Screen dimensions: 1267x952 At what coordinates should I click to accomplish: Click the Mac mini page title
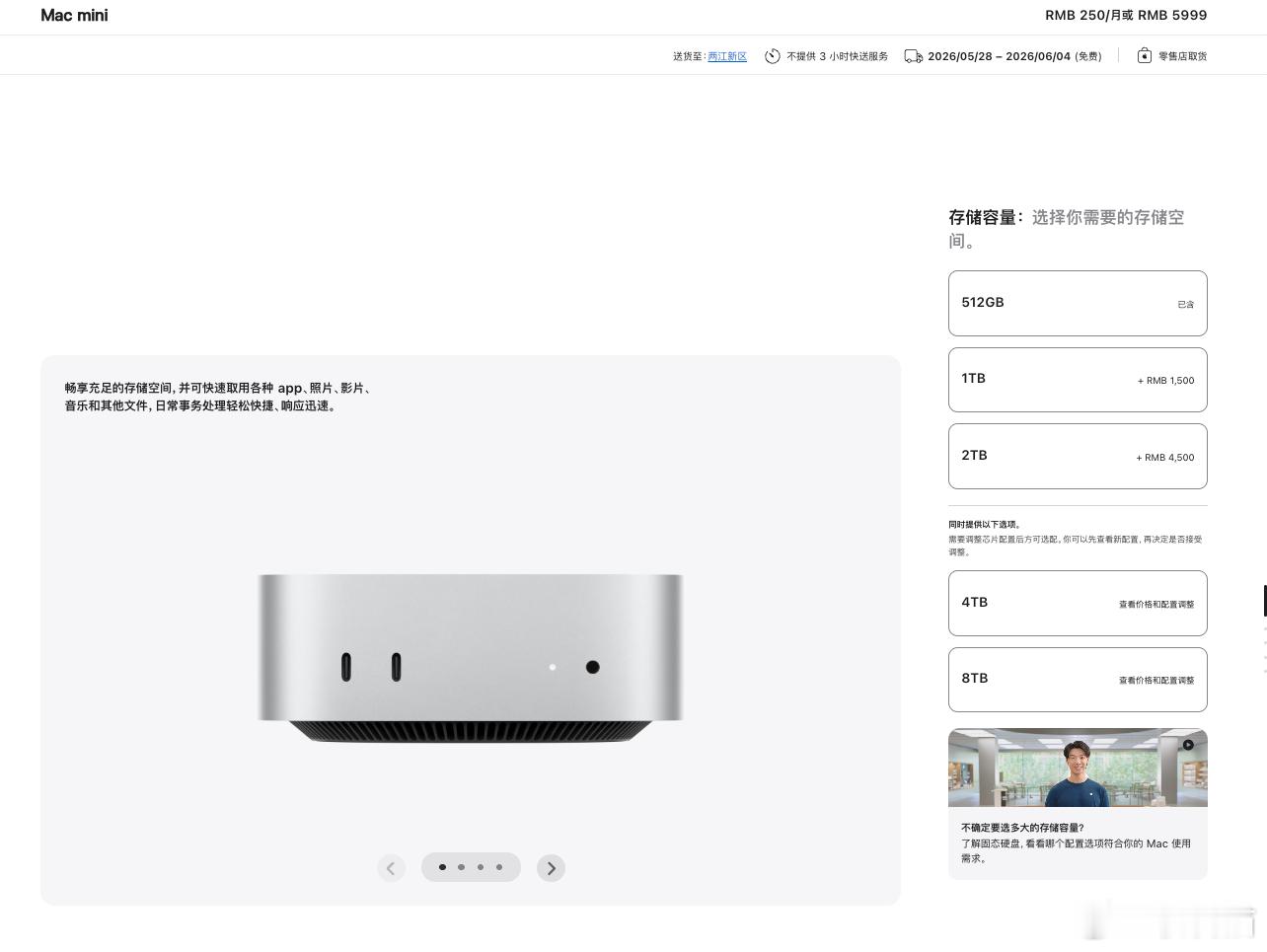tap(74, 15)
